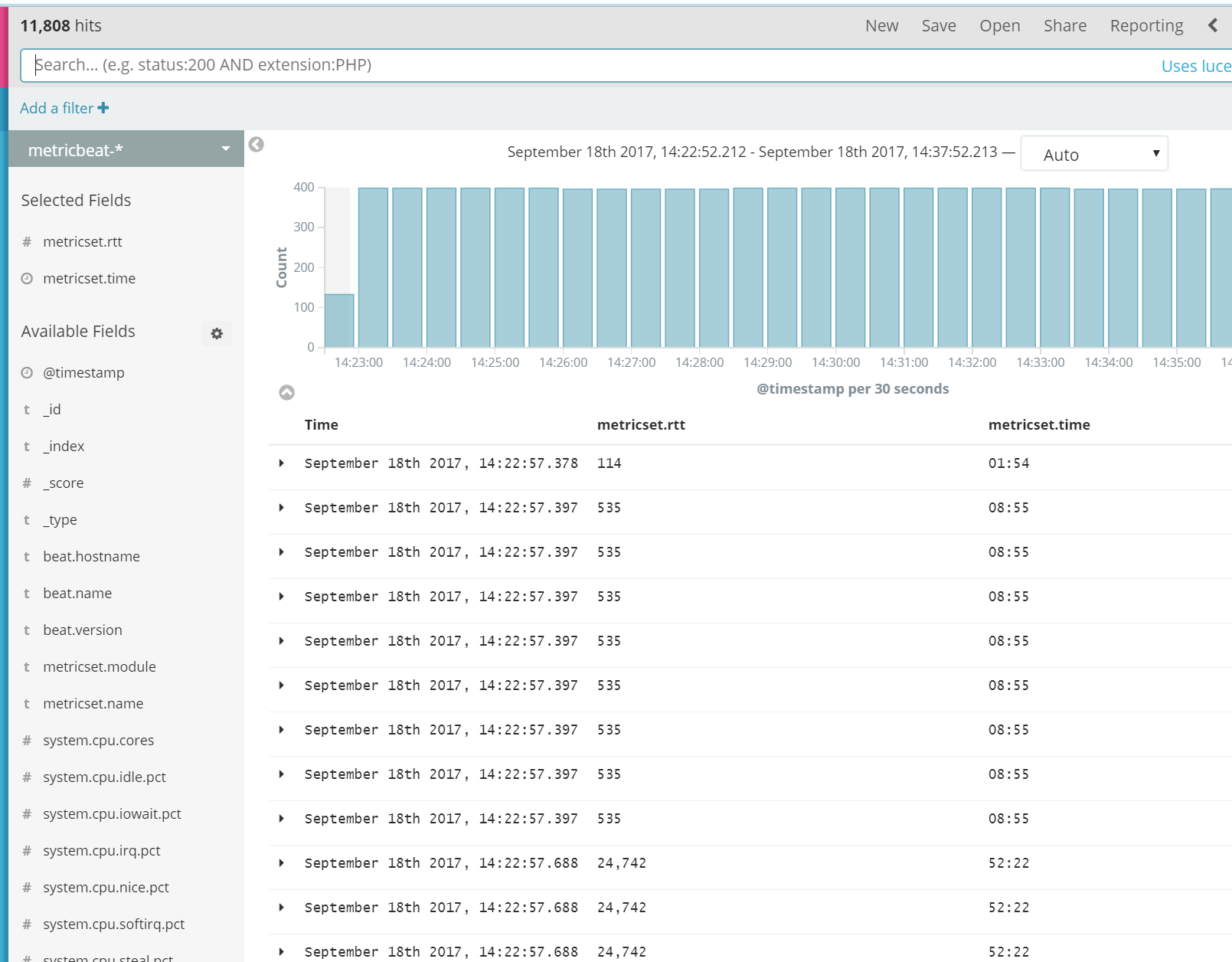Open the Auto interval dropdown
This screenshot has height=962, width=1232.
pyautogui.click(x=1094, y=154)
